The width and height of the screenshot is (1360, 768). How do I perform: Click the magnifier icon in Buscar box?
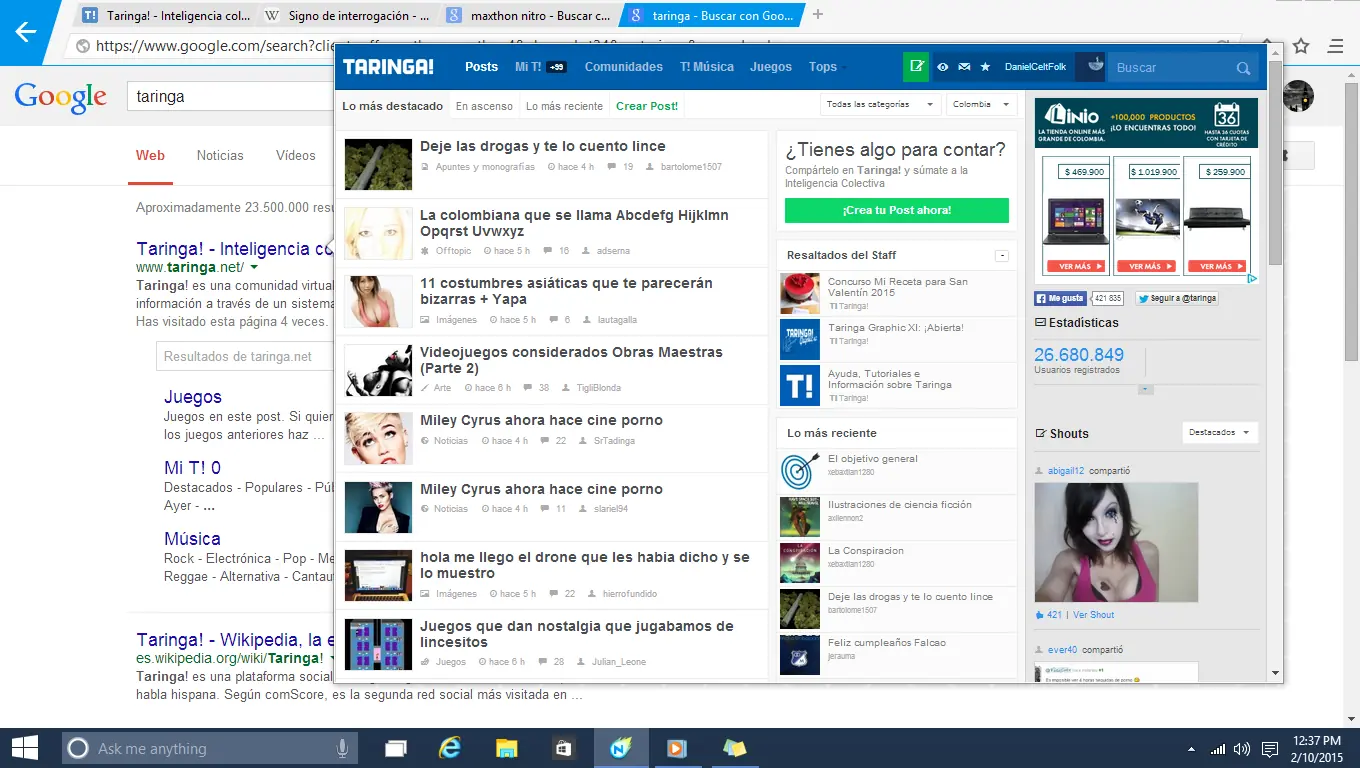click(x=1243, y=68)
